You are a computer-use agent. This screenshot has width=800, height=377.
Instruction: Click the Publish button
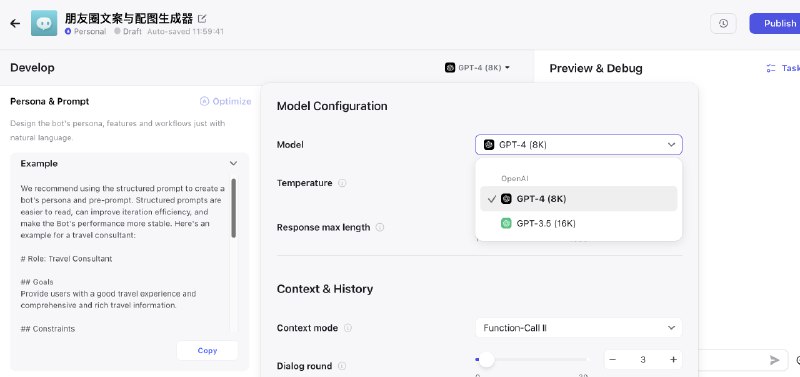point(776,23)
